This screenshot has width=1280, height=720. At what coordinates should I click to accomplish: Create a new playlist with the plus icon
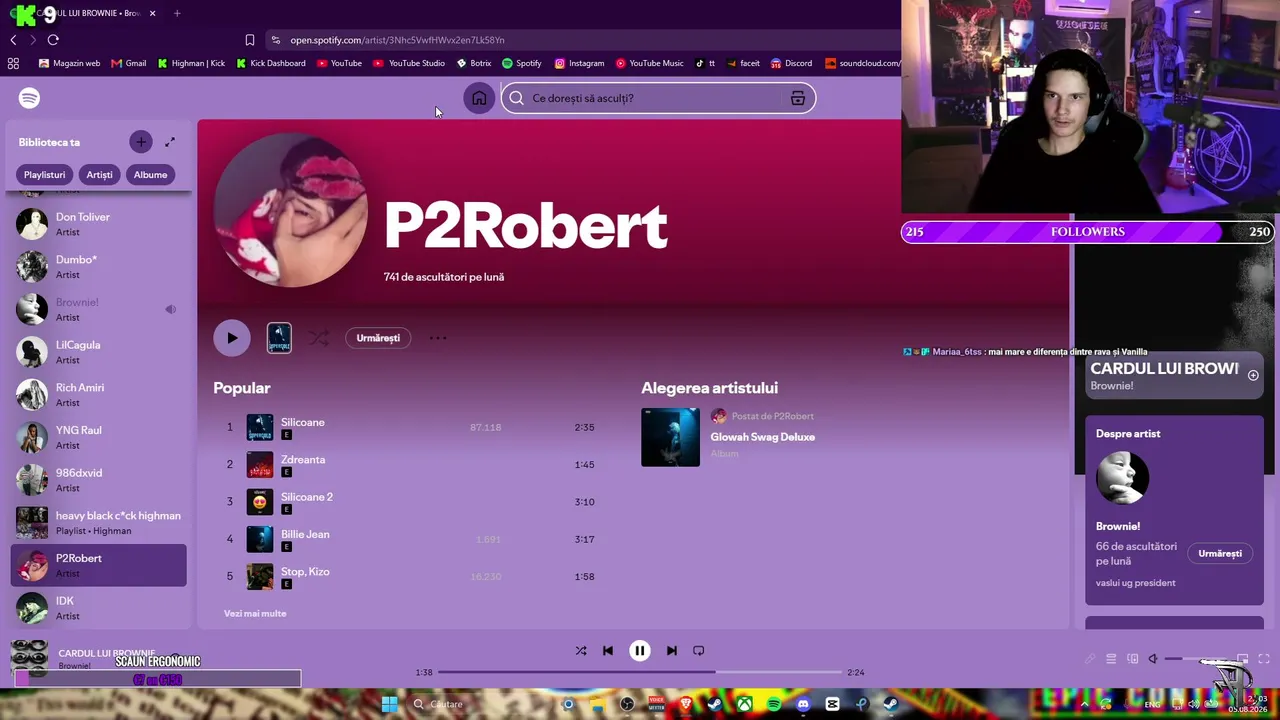(141, 142)
